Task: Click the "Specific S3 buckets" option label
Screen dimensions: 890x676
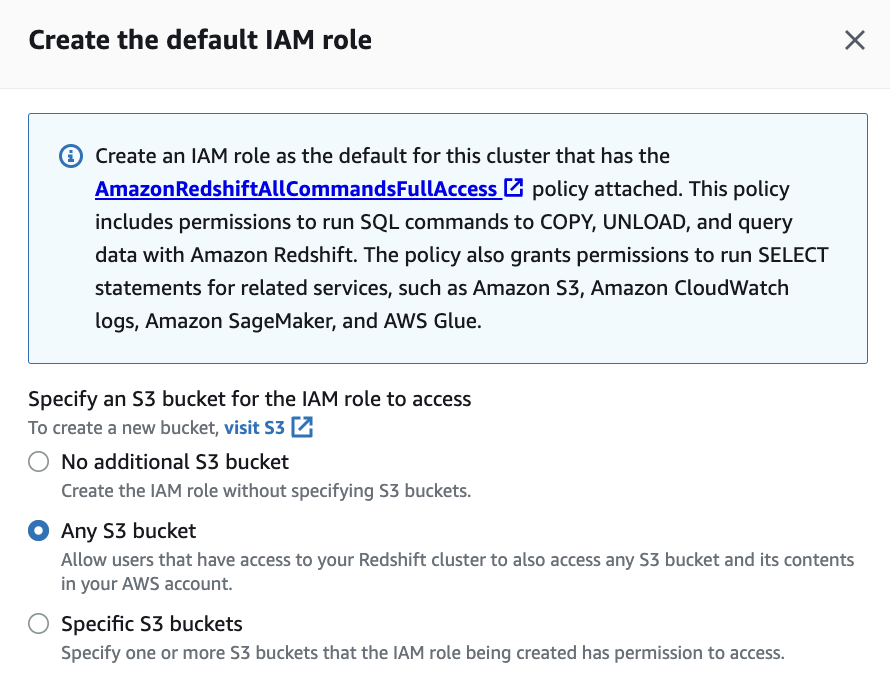Action: coord(152,624)
